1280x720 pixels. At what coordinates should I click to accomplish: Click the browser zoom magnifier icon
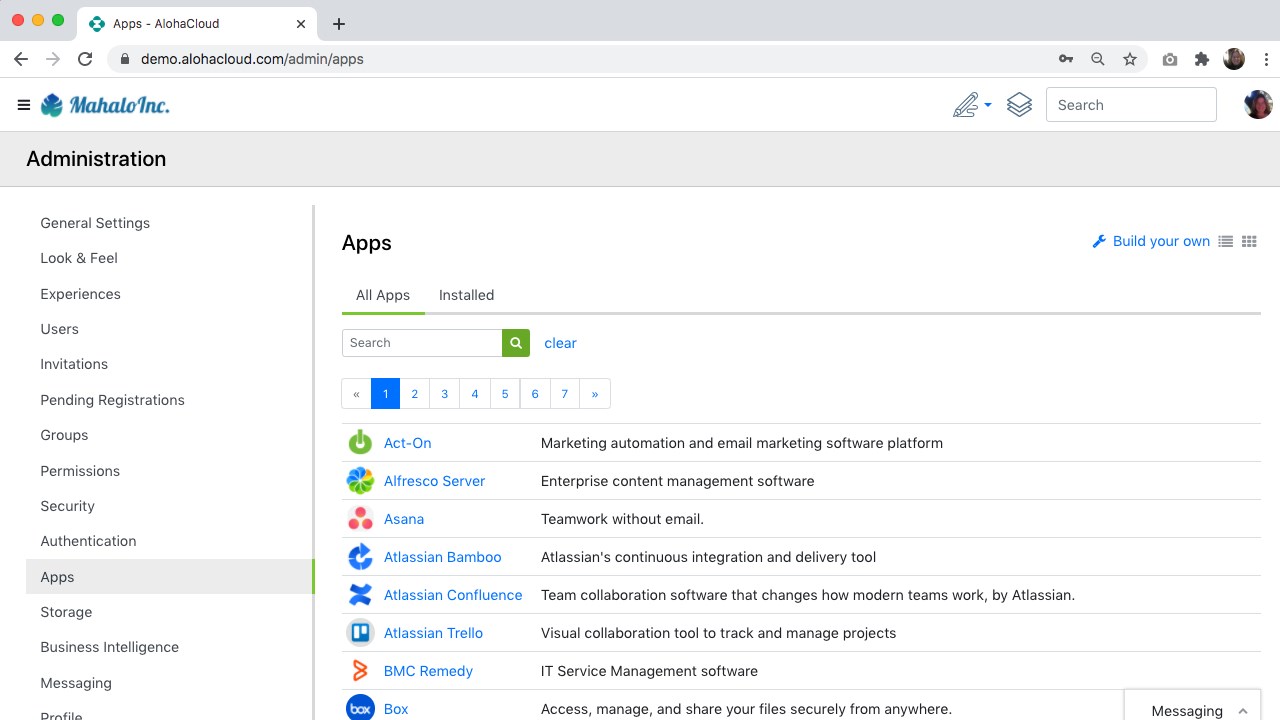[x=1098, y=59]
